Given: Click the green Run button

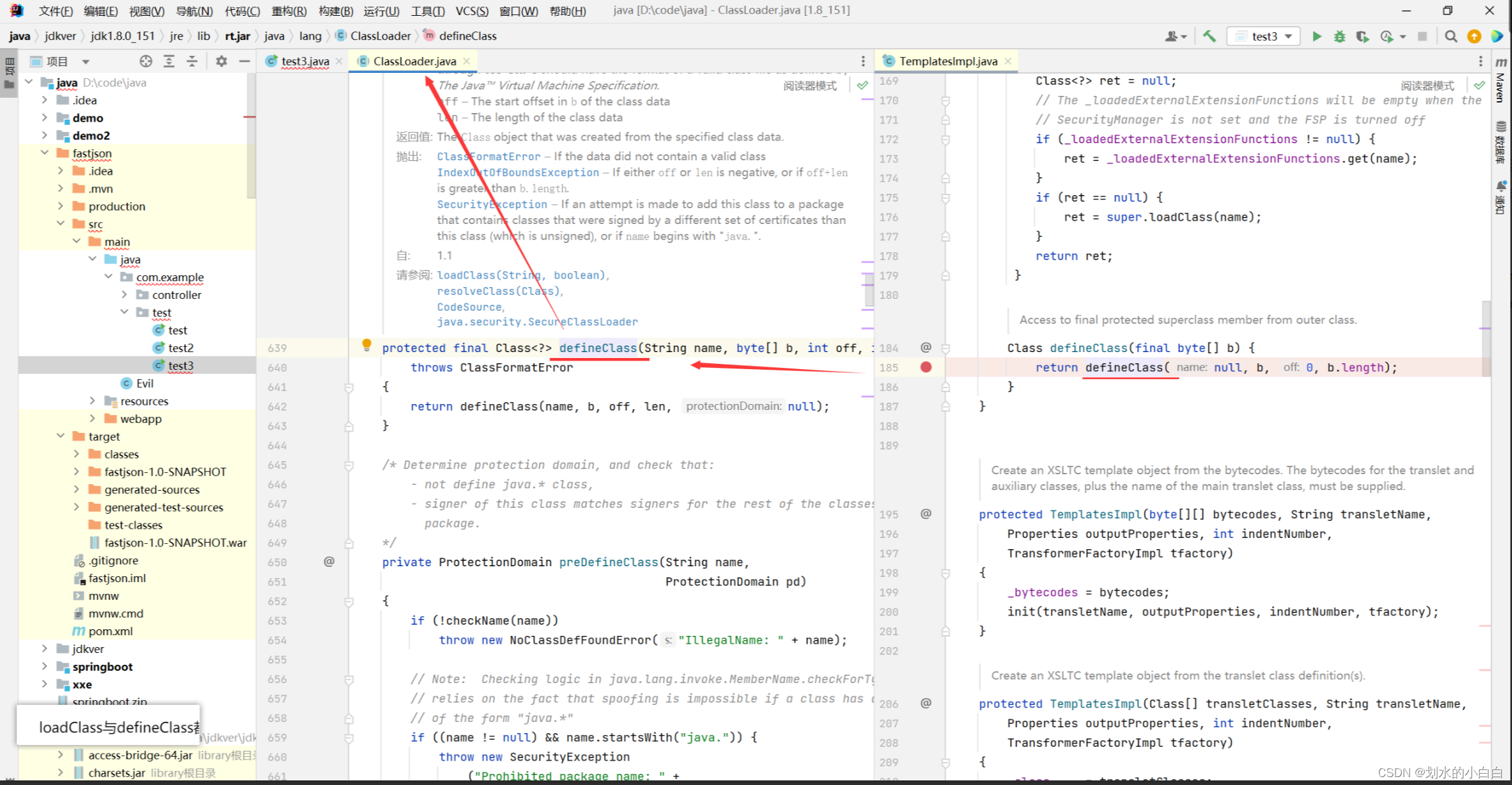Looking at the screenshot, I should click(1316, 36).
